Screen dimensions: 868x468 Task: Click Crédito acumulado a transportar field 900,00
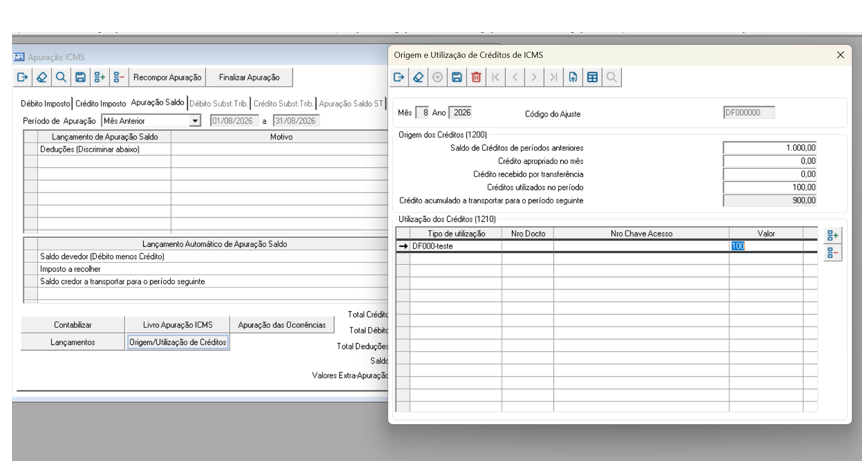pos(769,200)
